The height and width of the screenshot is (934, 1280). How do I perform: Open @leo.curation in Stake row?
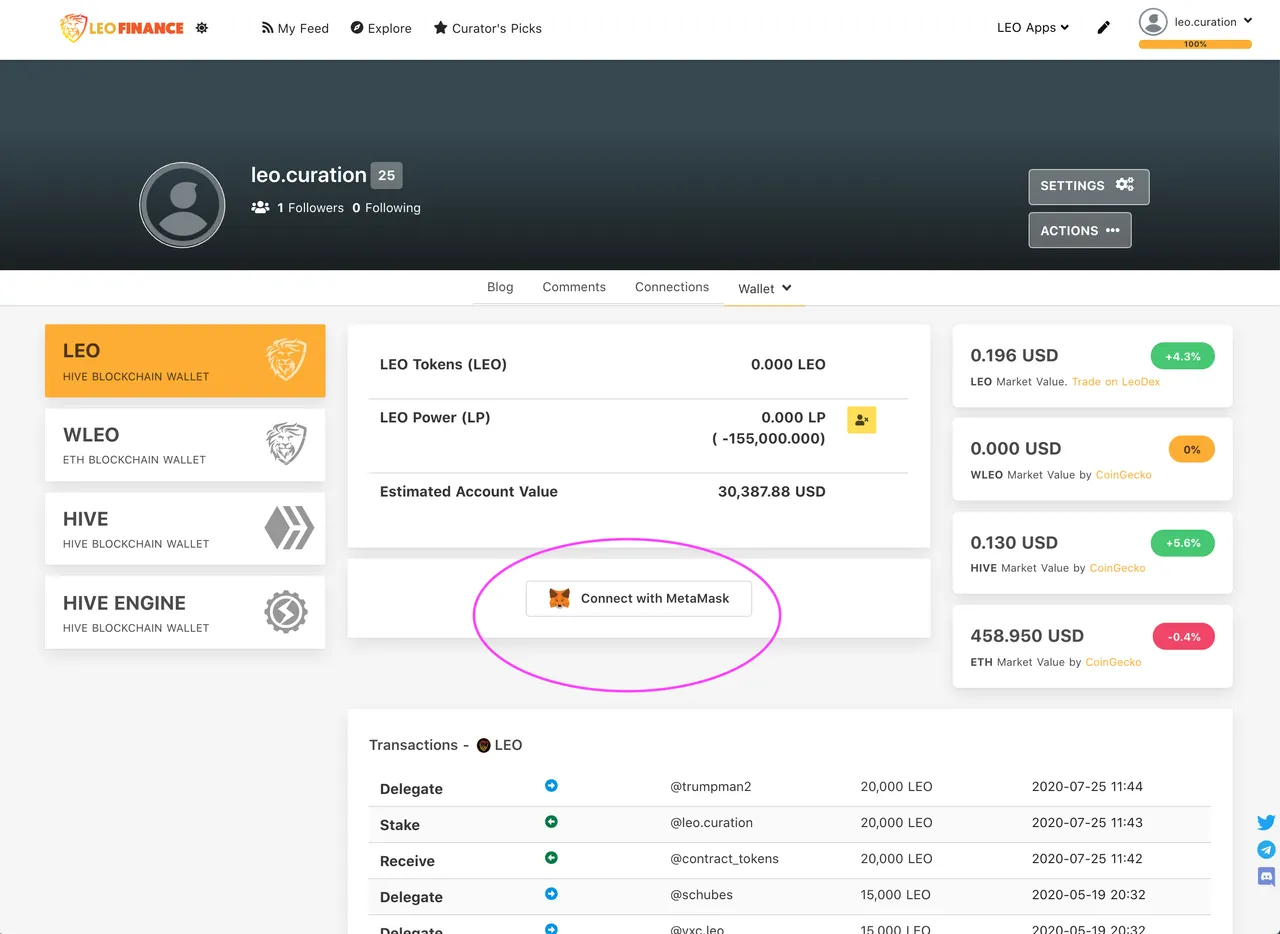tap(712, 823)
